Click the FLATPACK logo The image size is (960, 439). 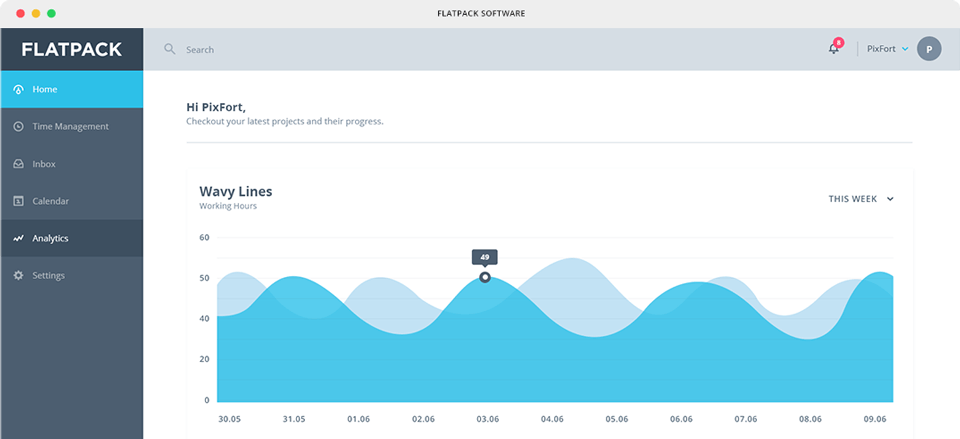pyautogui.click(x=71, y=49)
